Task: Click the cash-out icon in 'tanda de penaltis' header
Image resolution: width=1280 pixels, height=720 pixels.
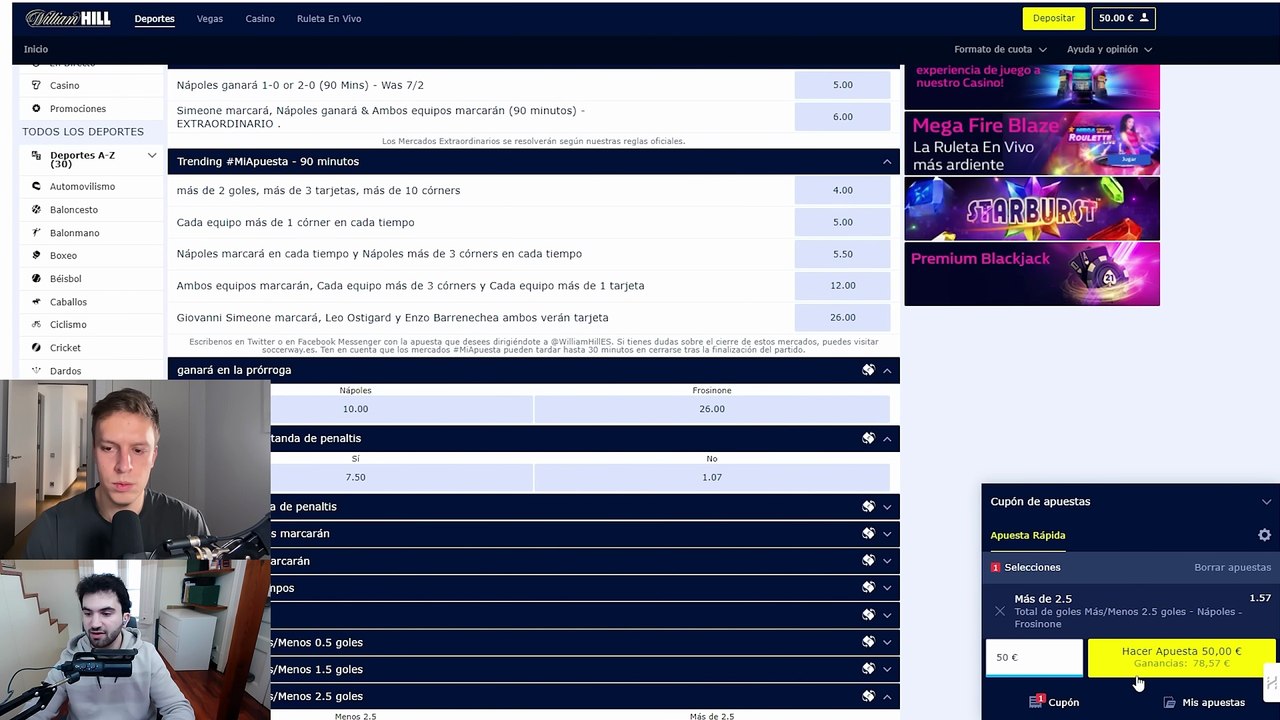Action: tap(868, 438)
